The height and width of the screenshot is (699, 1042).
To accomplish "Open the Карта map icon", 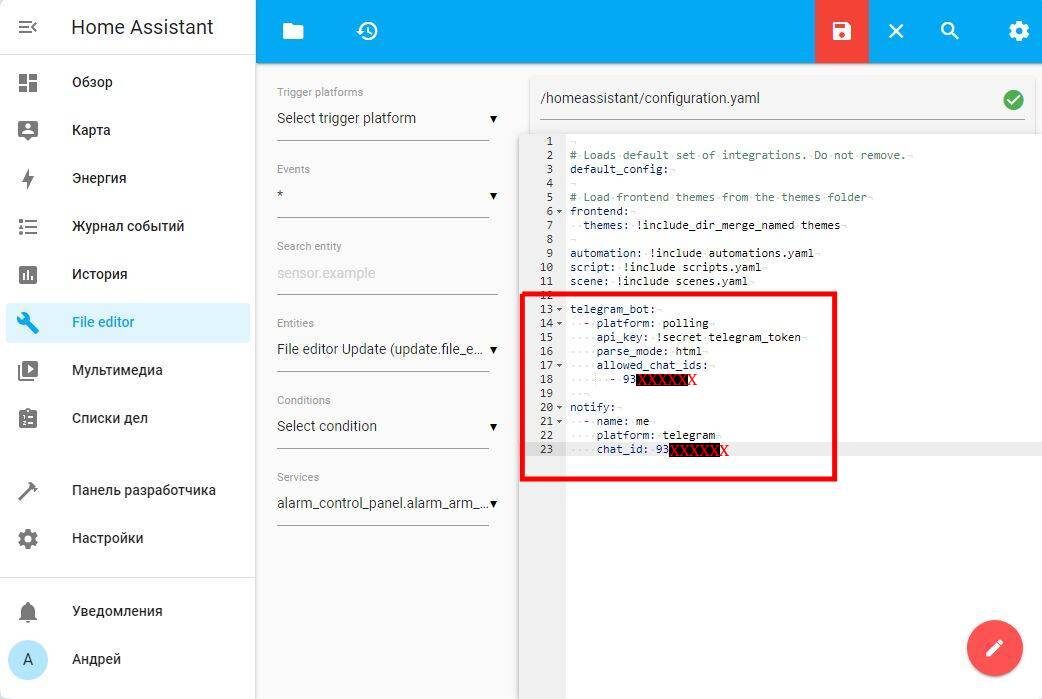I will click(28, 130).
